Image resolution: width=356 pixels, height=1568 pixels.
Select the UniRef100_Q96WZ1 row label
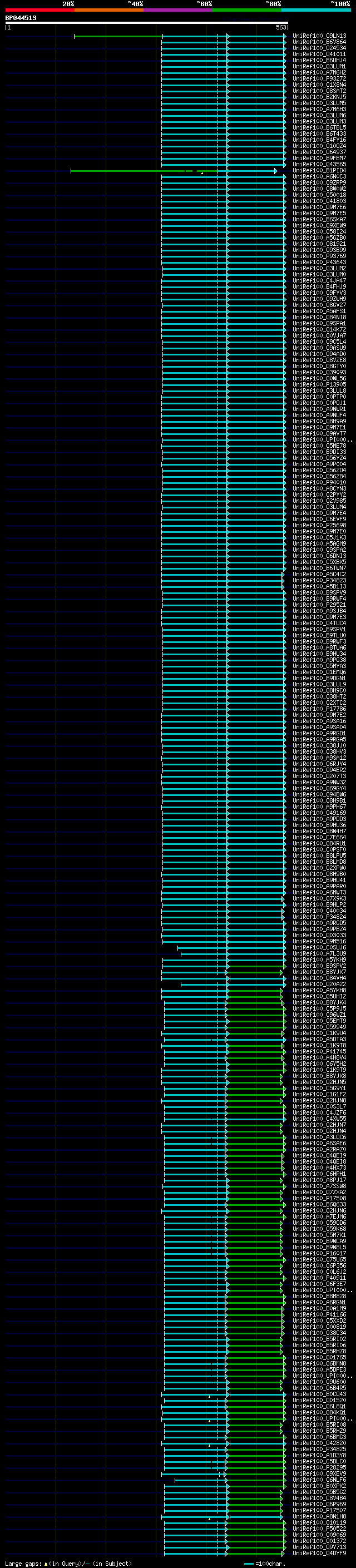(x=319, y=1015)
